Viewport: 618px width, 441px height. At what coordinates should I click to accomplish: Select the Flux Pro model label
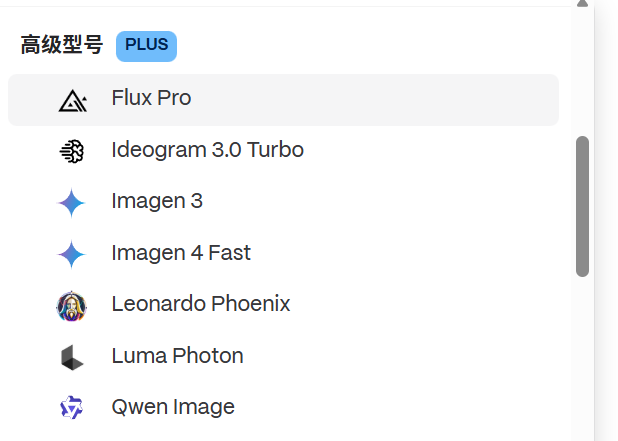(x=151, y=98)
